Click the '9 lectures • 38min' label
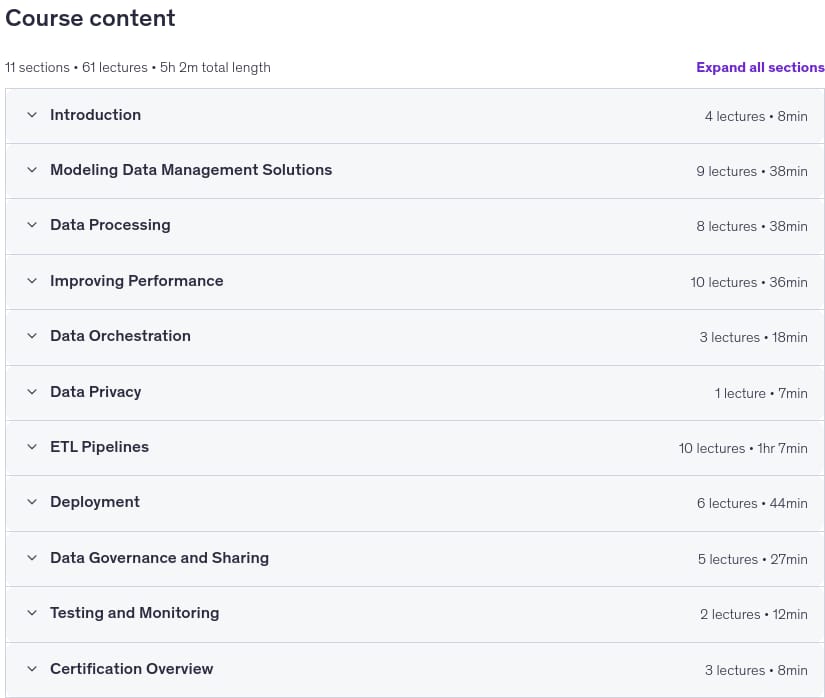 pyautogui.click(x=752, y=171)
